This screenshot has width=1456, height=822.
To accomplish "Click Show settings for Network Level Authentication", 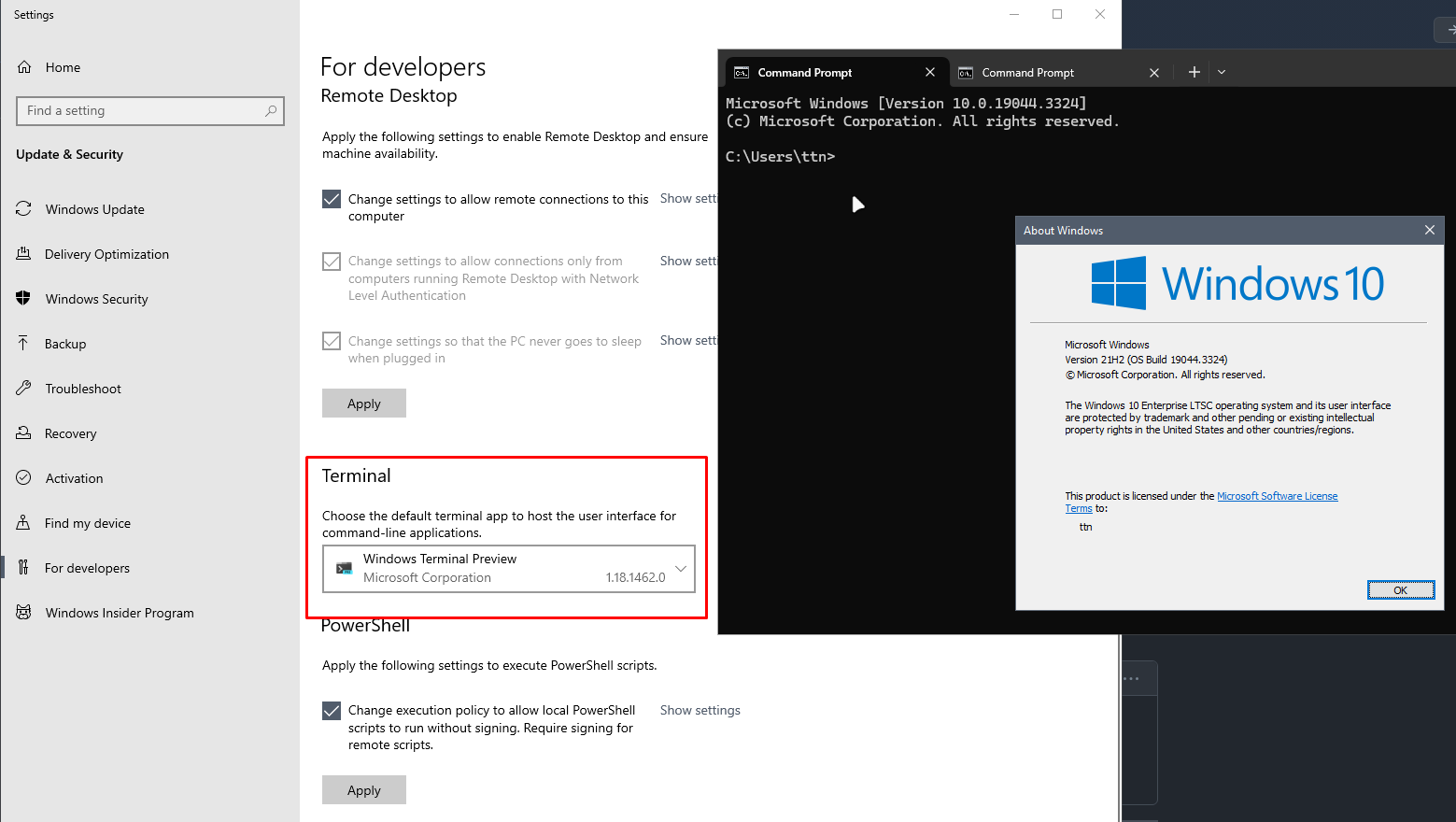I will click(x=688, y=262).
